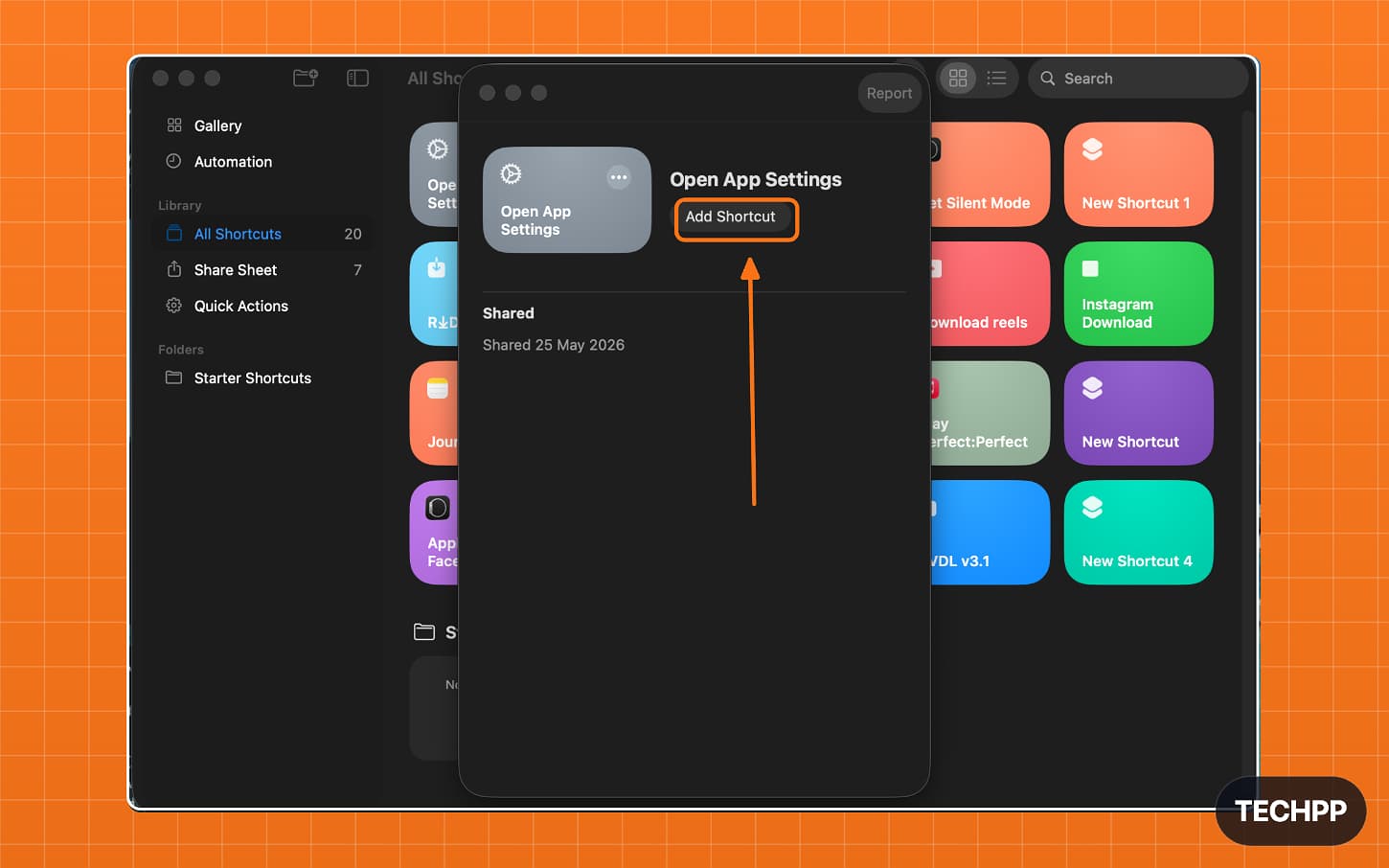The height and width of the screenshot is (868, 1389).
Task: Click the Open App Settings title in dialog
Action: pos(756,179)
